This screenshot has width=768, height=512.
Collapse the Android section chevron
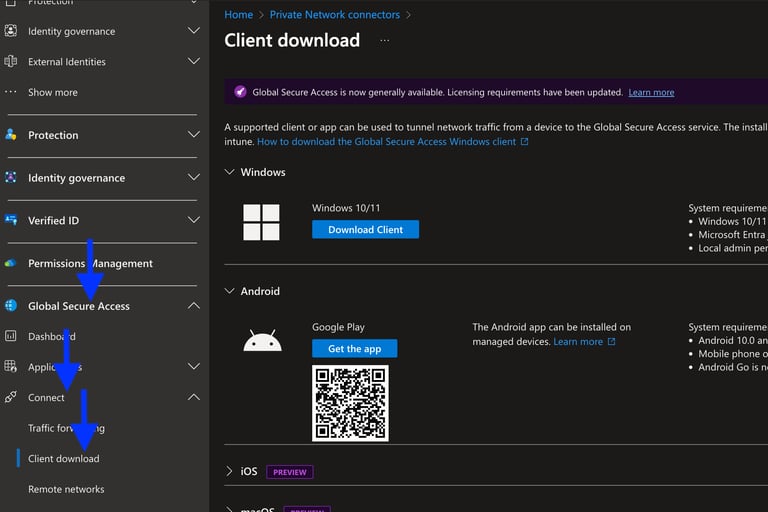[x=229, y=291]
